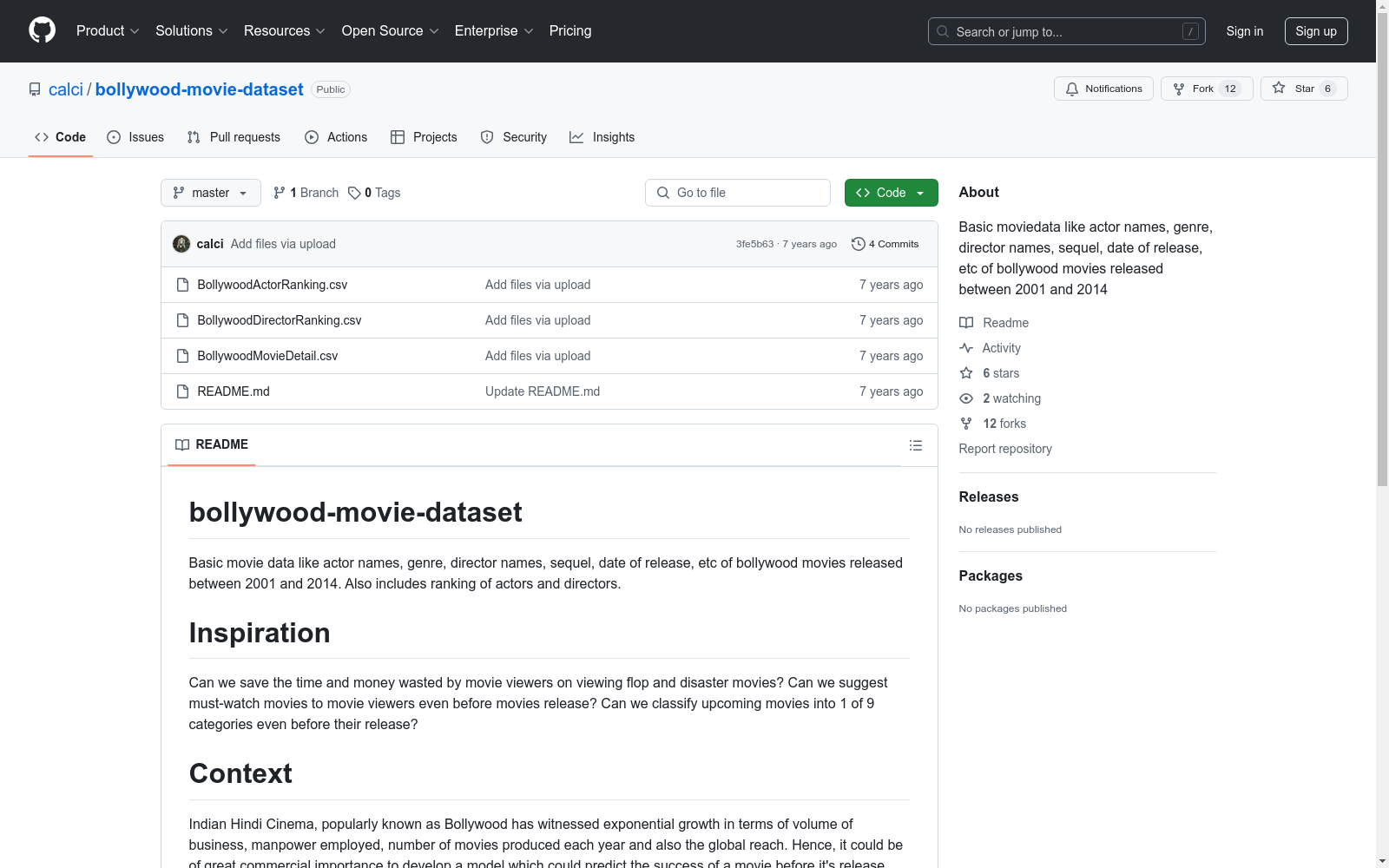1389x868 pixels.
Task: Click the Star count 6 badge
Action: point(1327,89)
